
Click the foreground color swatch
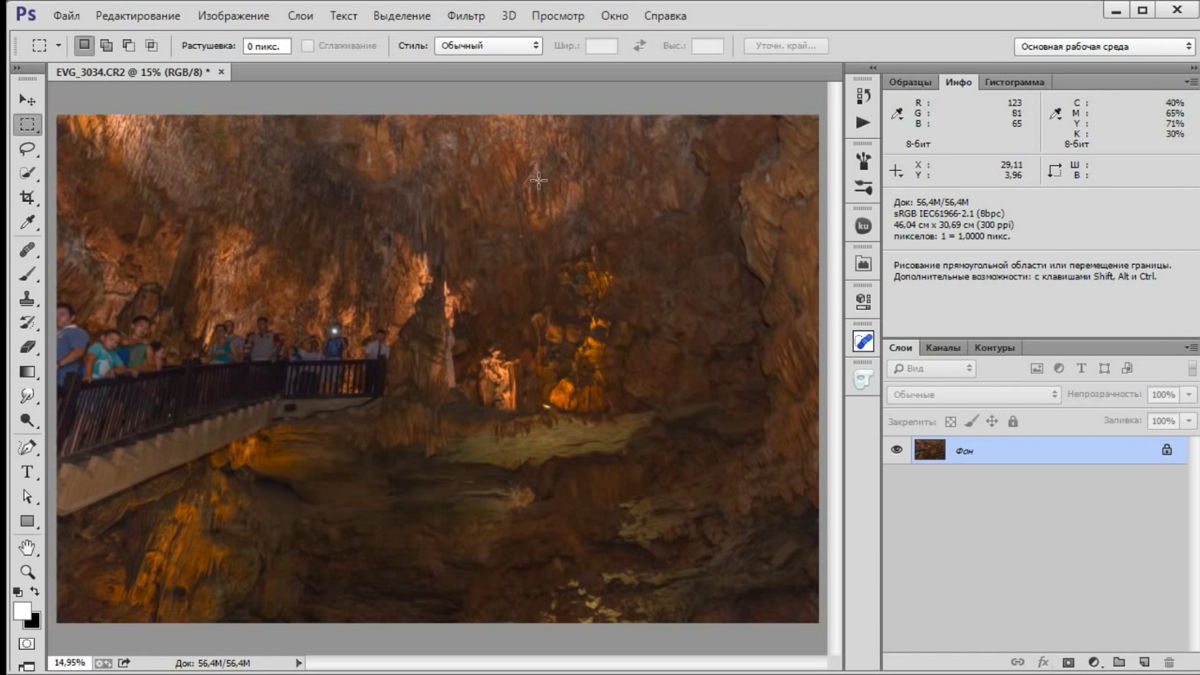click(22, 611)
